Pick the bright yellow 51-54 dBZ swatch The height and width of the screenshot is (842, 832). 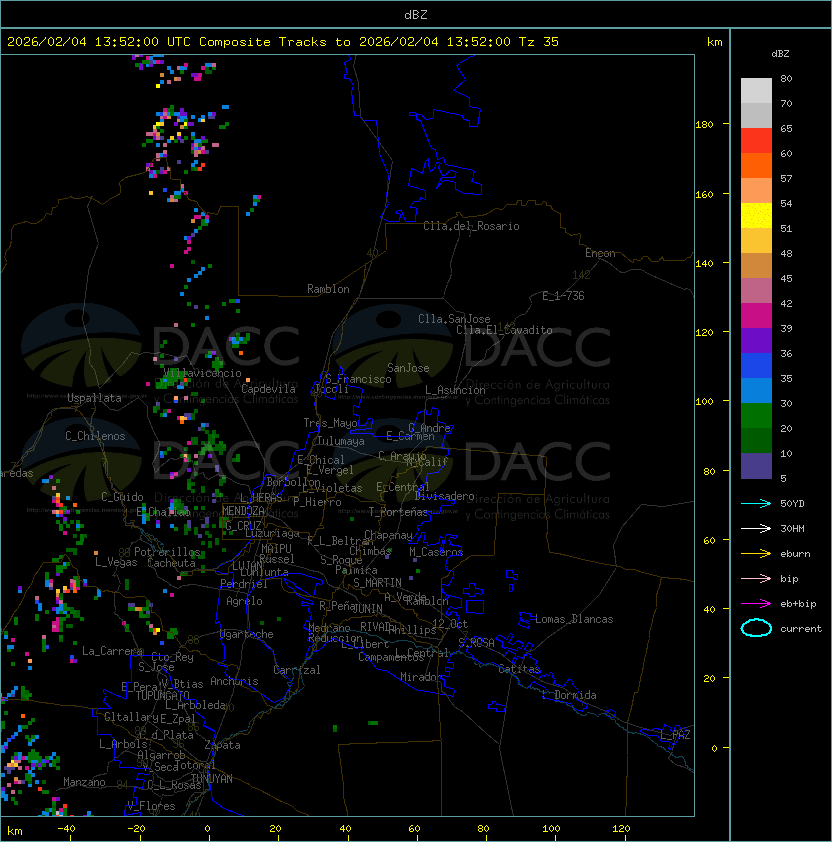tap(756, 216)
